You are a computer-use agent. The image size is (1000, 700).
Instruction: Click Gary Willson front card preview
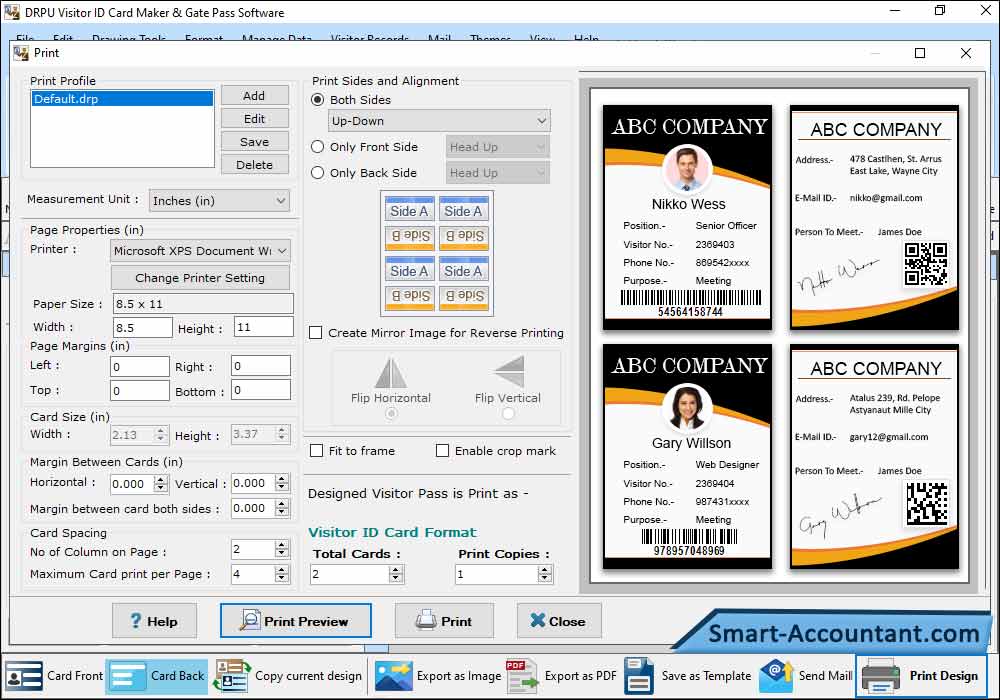(688, 456)
